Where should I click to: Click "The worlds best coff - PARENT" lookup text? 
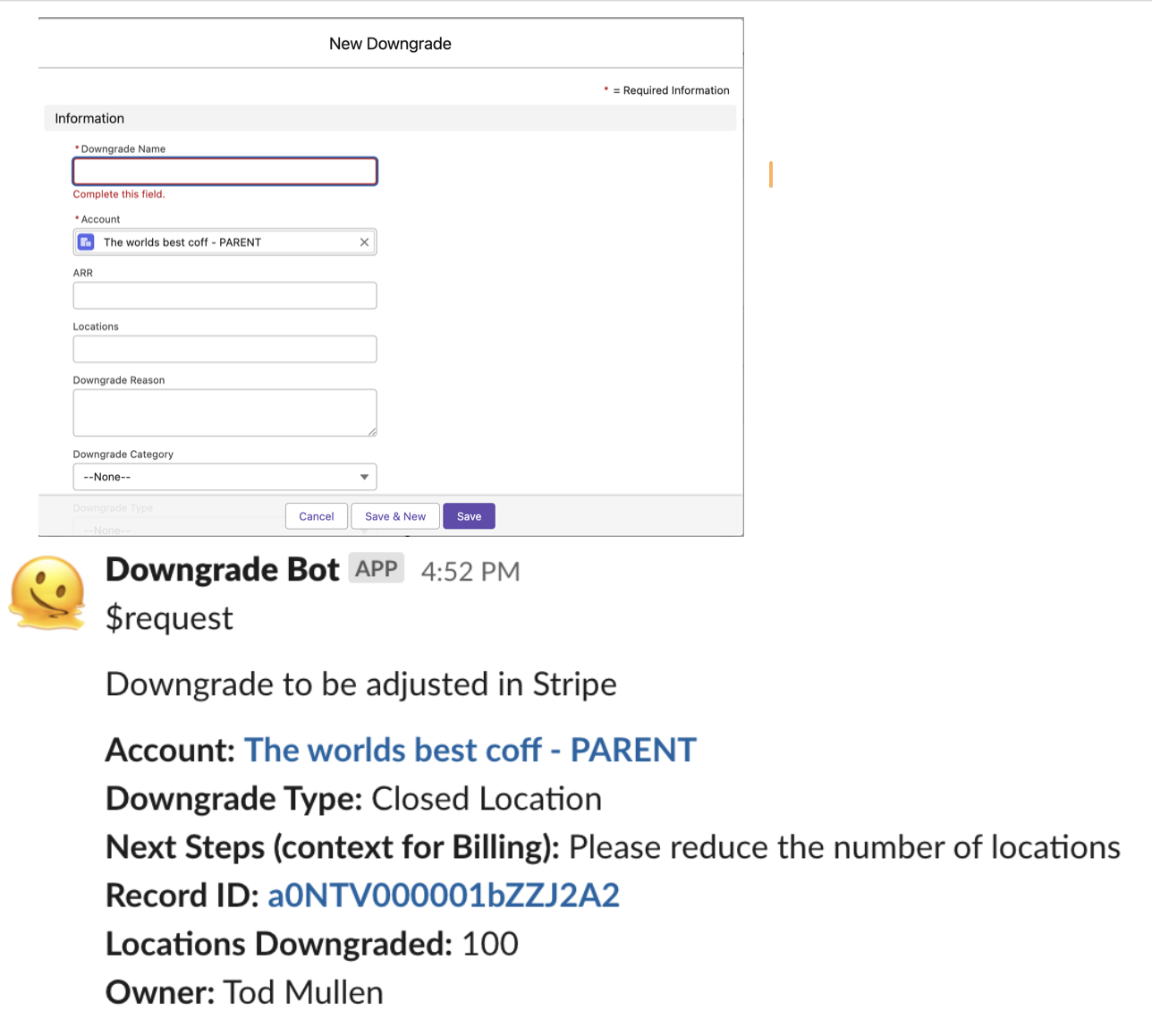click(182, 242)
